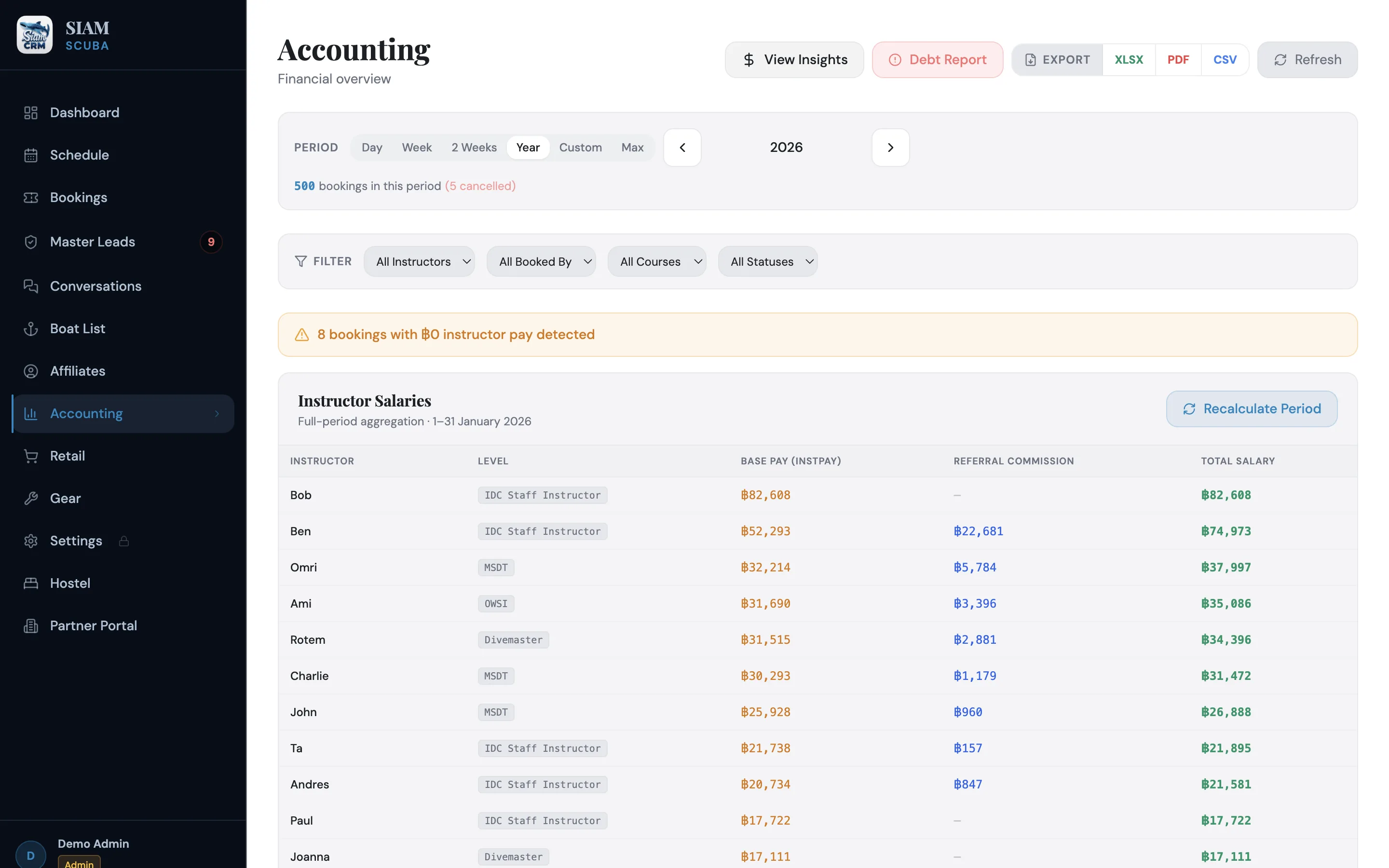Click the Demo Admin avatar circle
Image resolution: width=1389 pixels, height=868 pixels.
coord(31,855)
